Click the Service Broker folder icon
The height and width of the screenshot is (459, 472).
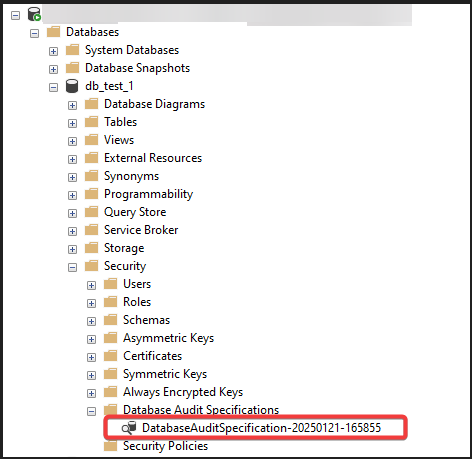[x=91, y=230]
